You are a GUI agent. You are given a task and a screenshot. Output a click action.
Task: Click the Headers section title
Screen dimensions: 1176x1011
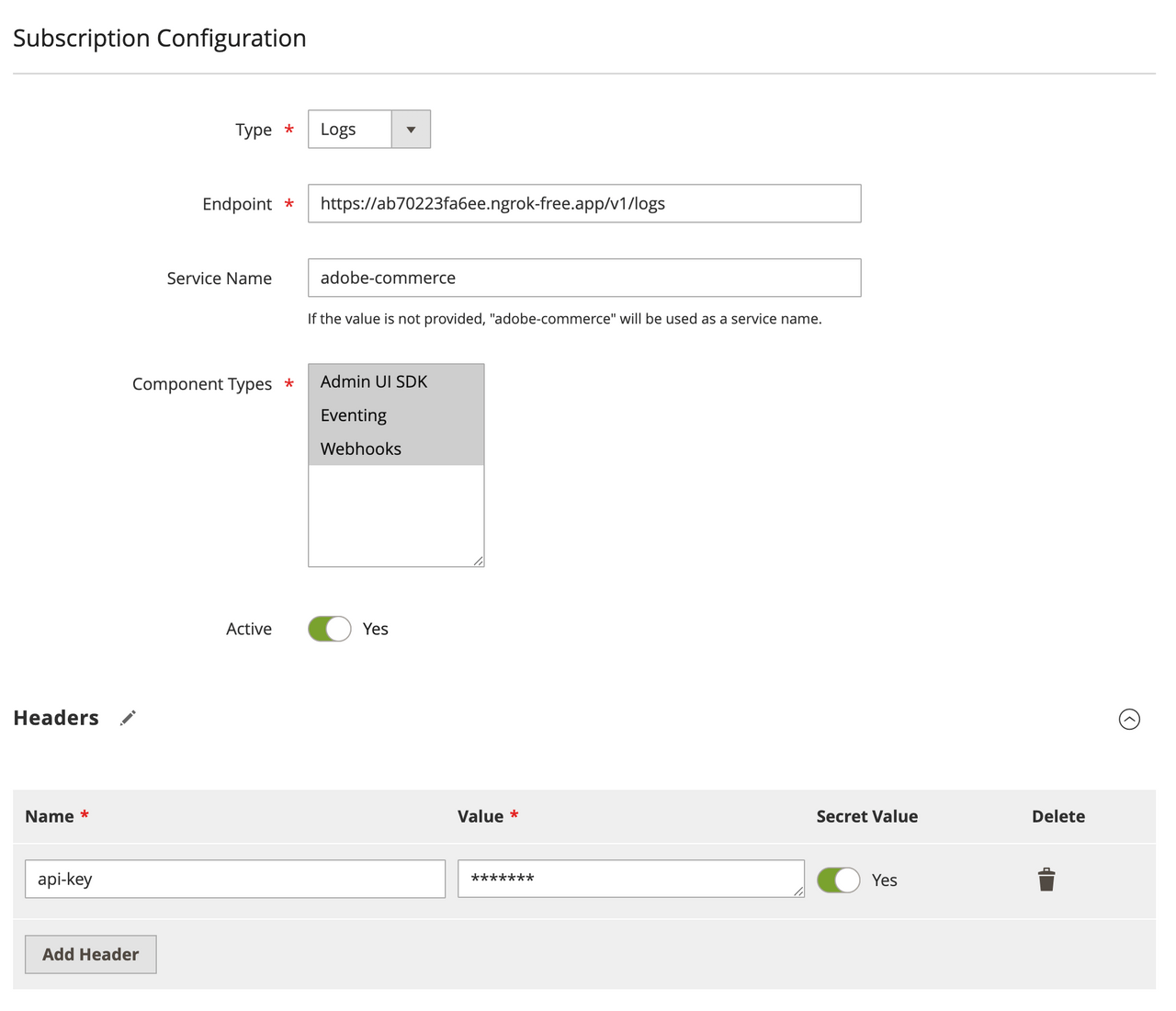(x=56, y=718)
